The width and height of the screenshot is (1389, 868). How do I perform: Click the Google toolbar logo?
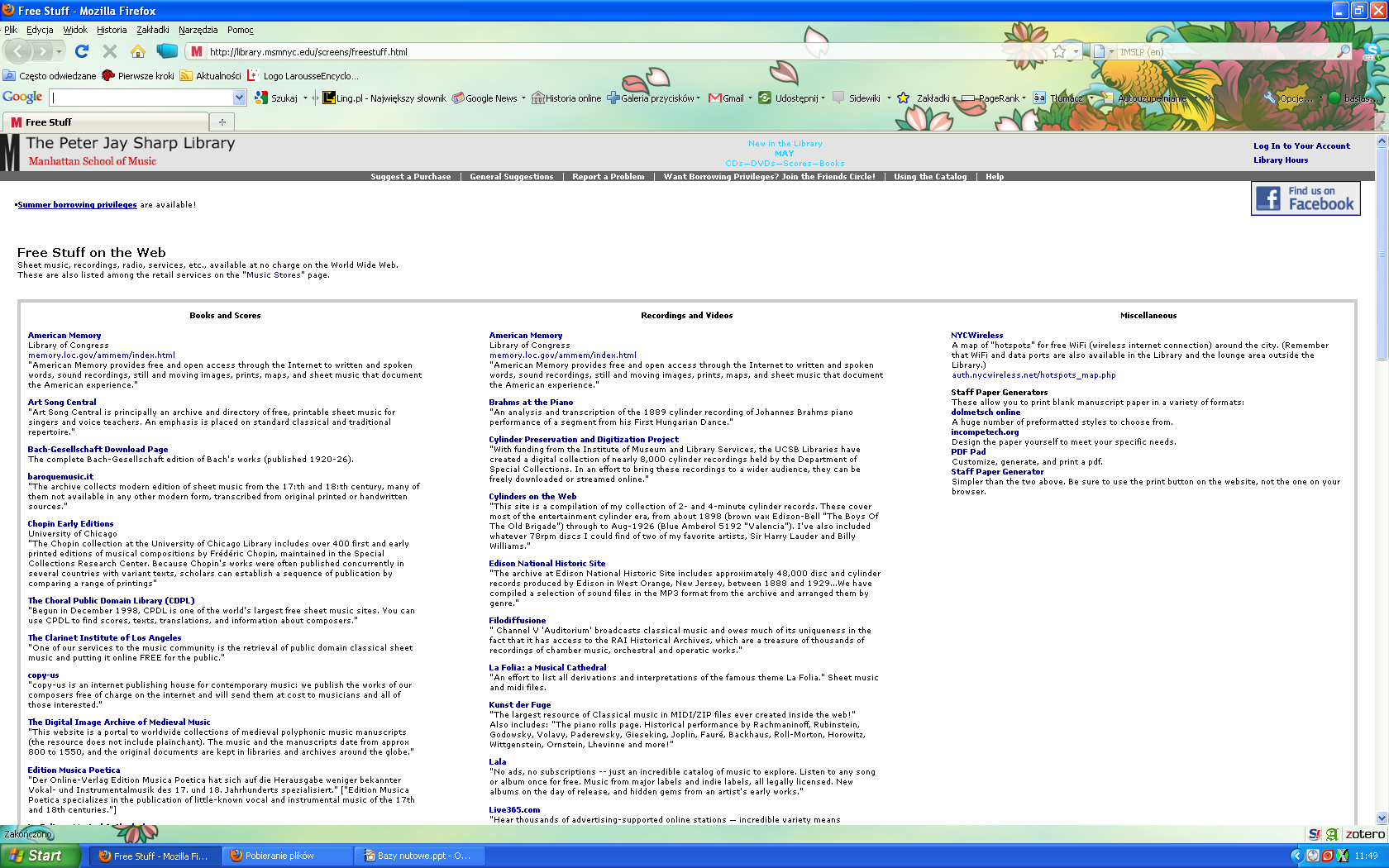(22, 97)
